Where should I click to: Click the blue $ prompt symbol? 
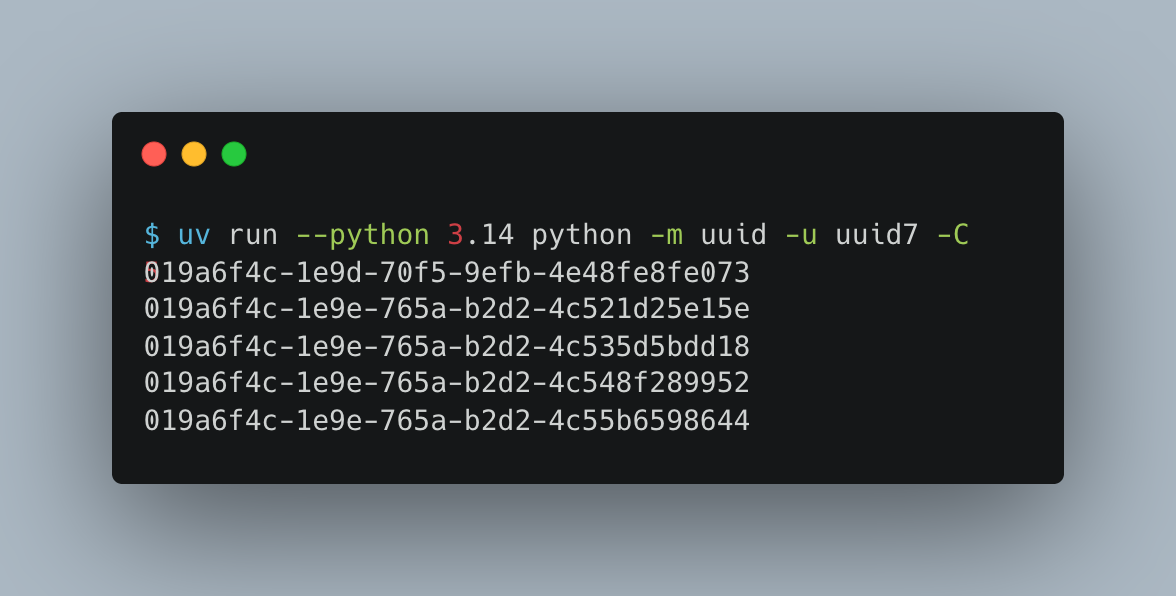click(152, 235)
